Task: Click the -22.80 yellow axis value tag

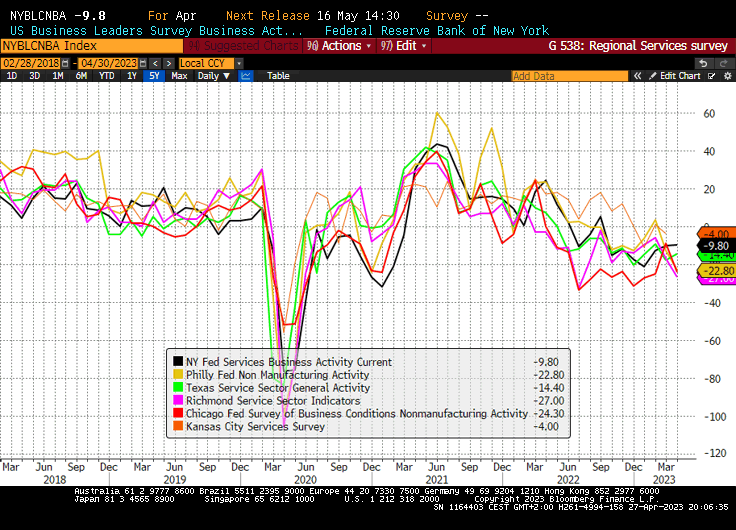Action: pos(716,271)
